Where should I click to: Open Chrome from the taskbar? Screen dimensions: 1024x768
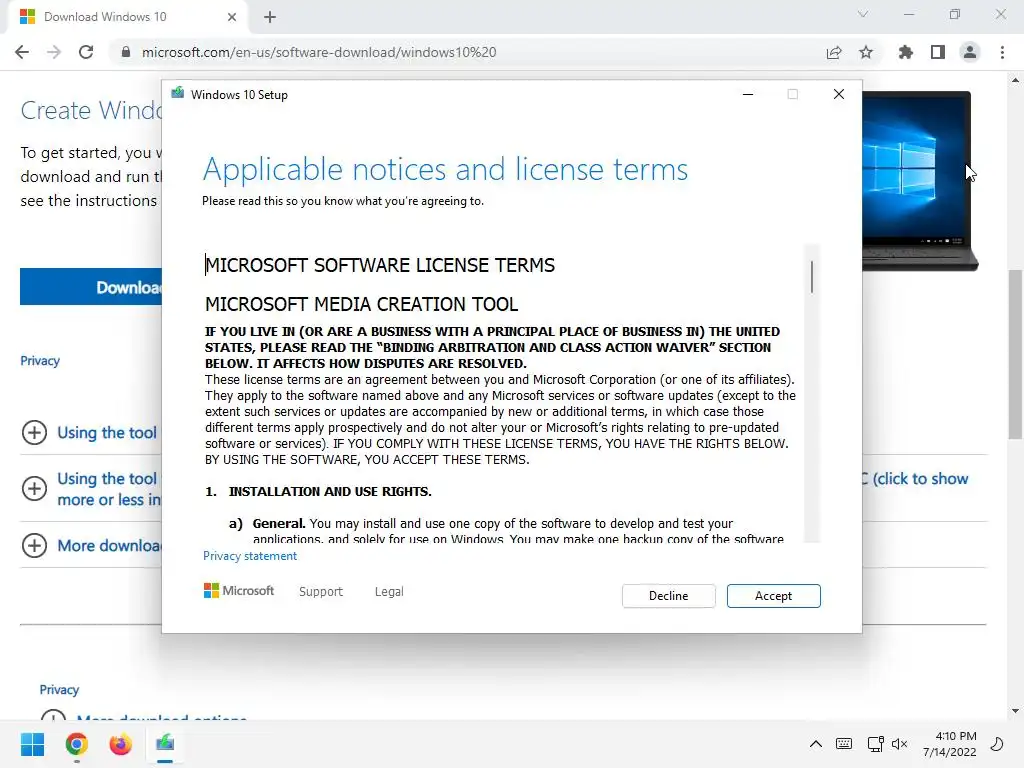tap(76, 744)
